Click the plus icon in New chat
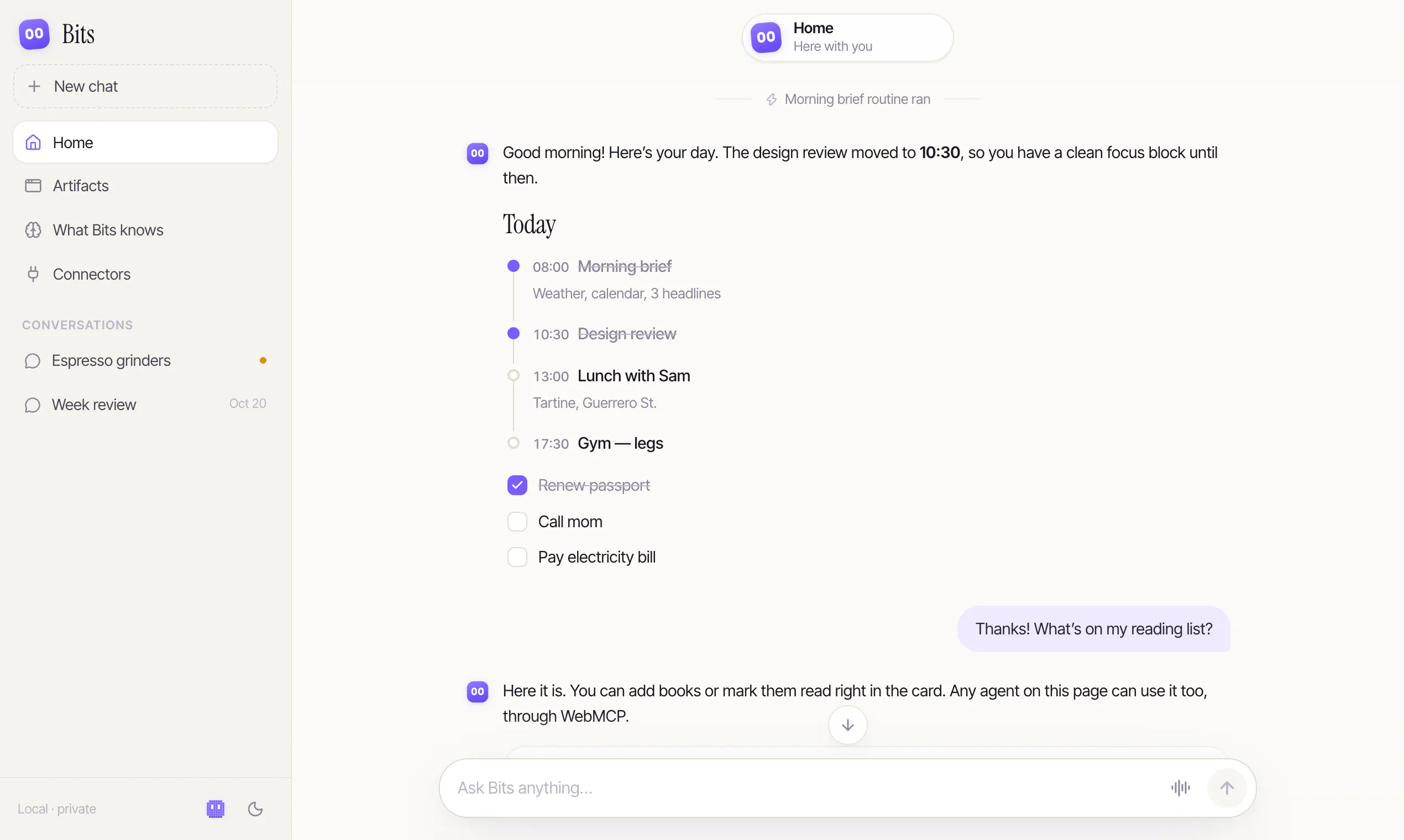The width and height of the screenshot is (1404, 840). (x=34, y=86)
